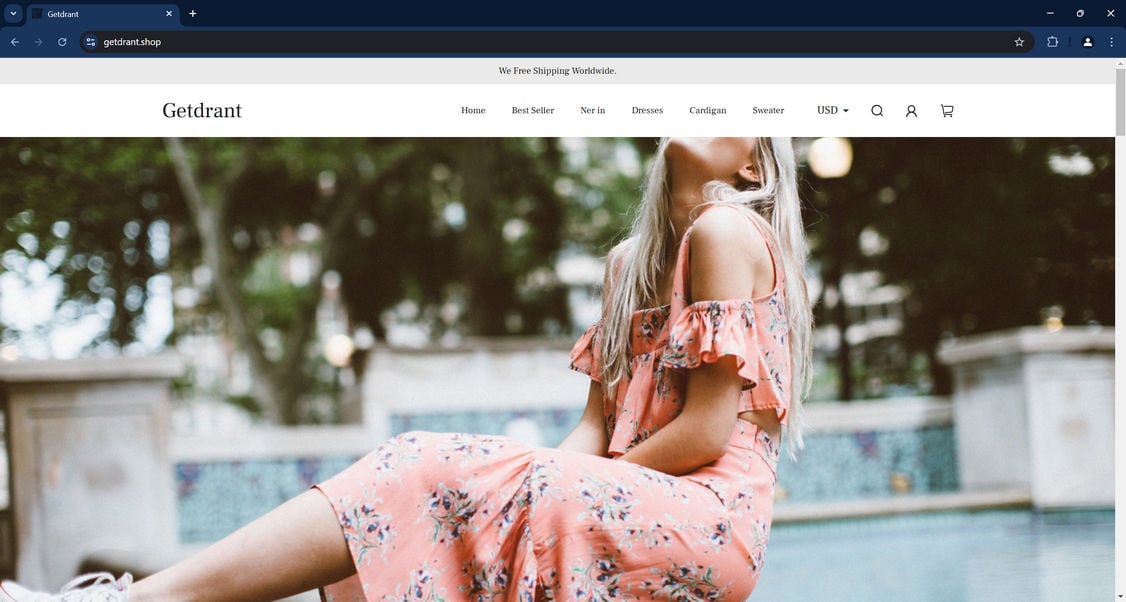The image size is (1126, 602).
Task: Restore down the browser window
Action: click(x=1080, y=14)
